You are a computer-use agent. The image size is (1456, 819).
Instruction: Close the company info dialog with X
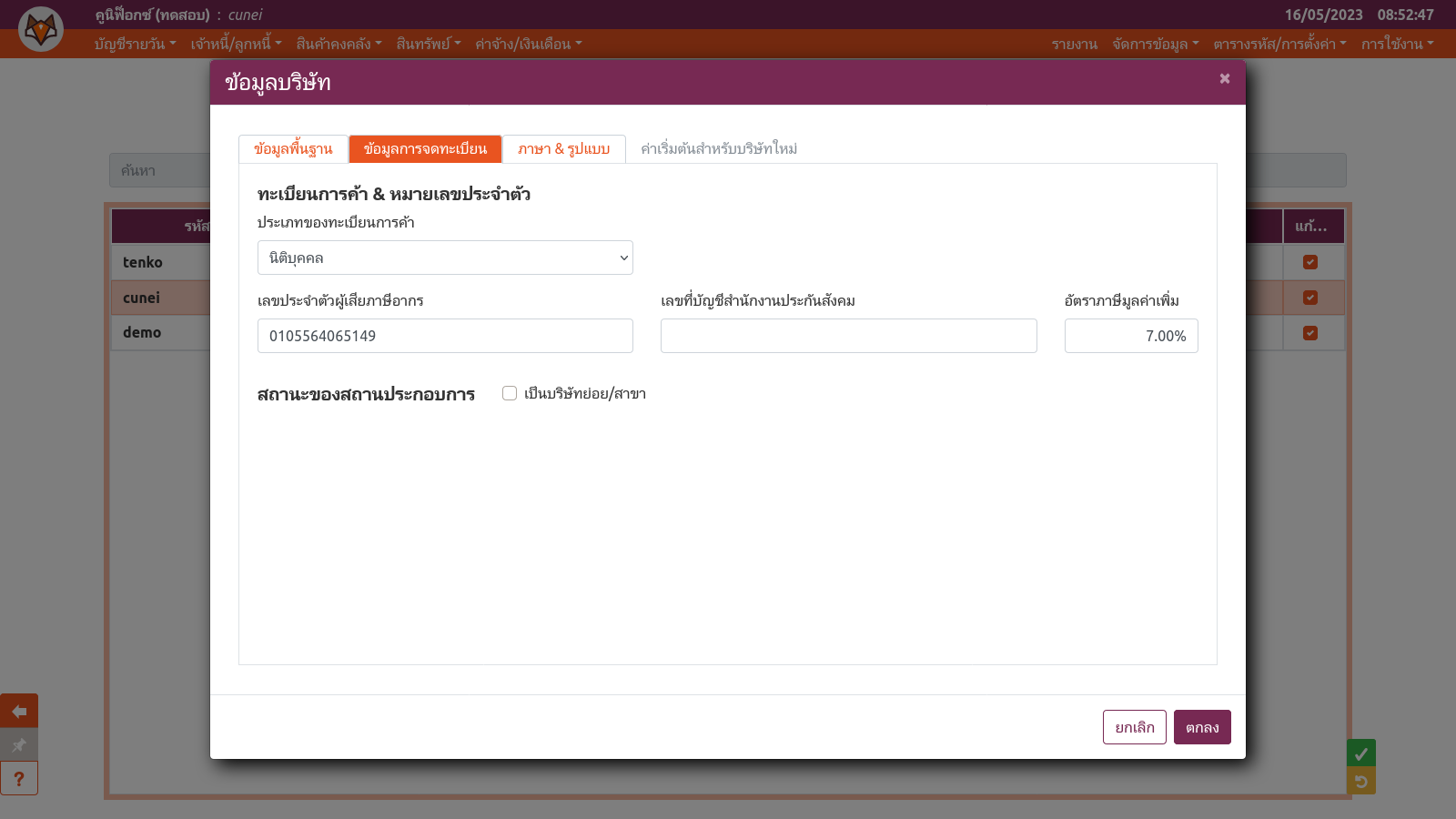[1225, 79]
